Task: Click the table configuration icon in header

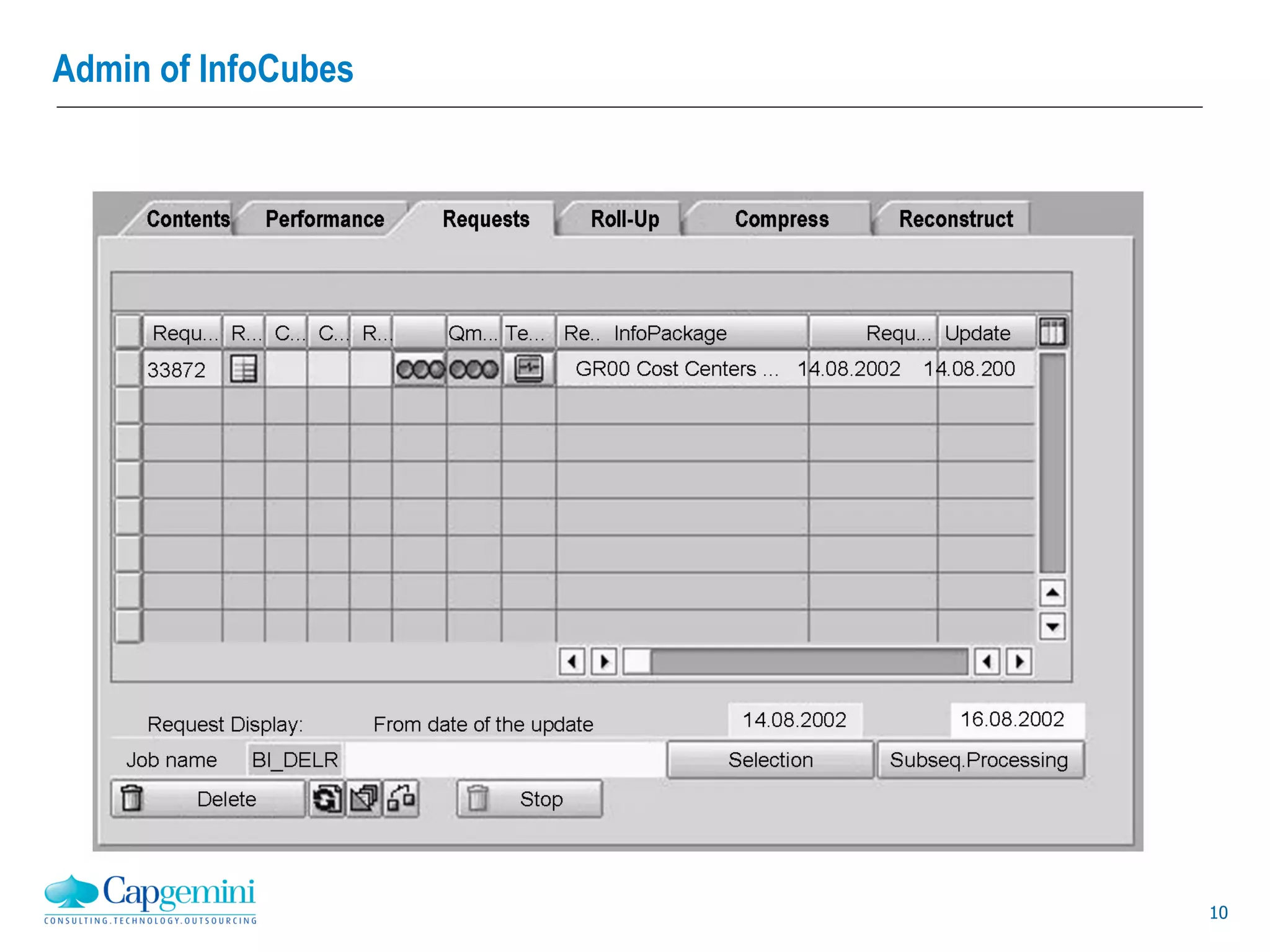Action: [1052, 332]
